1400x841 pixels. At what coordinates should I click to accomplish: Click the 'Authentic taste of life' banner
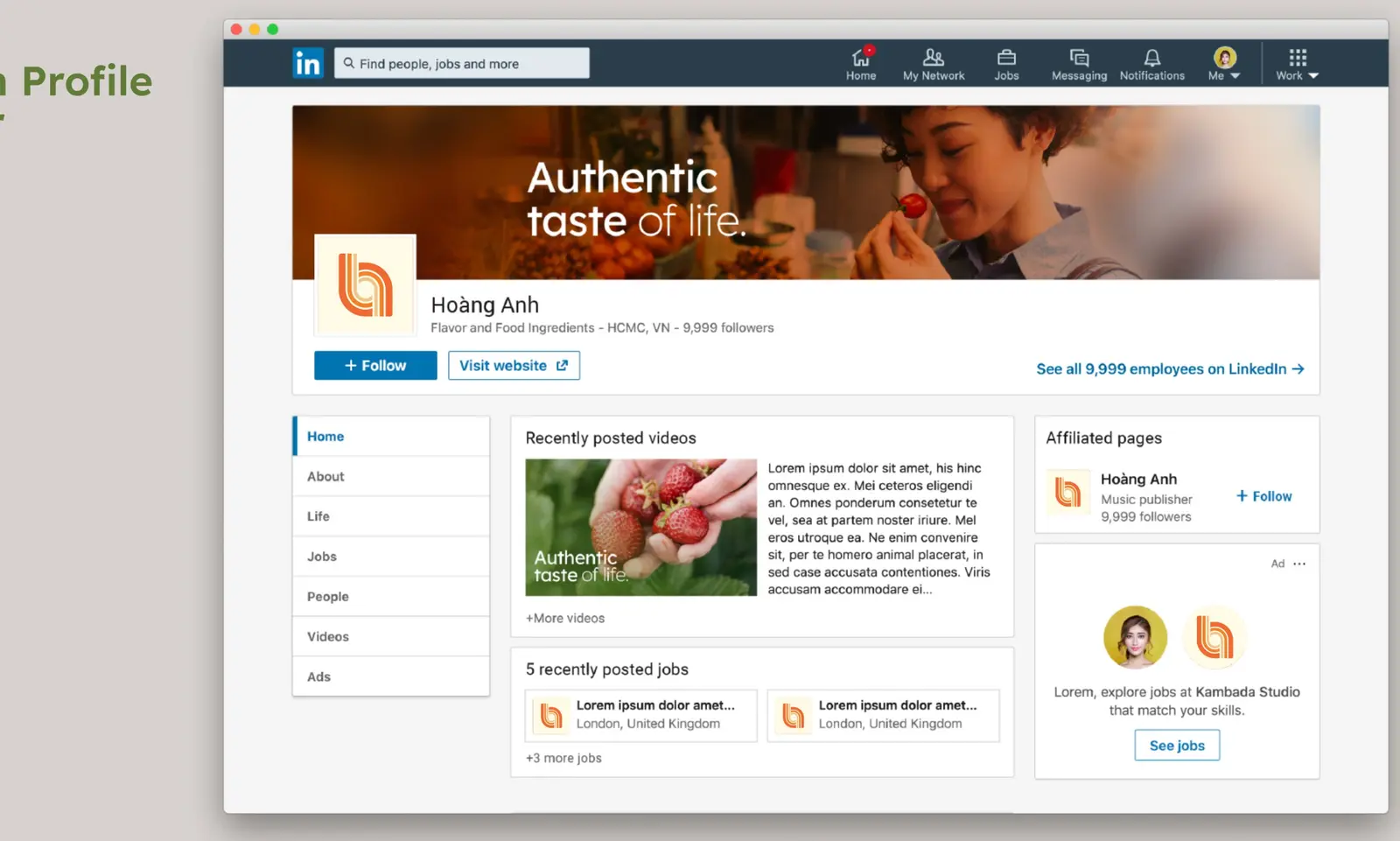click(806, 193)
